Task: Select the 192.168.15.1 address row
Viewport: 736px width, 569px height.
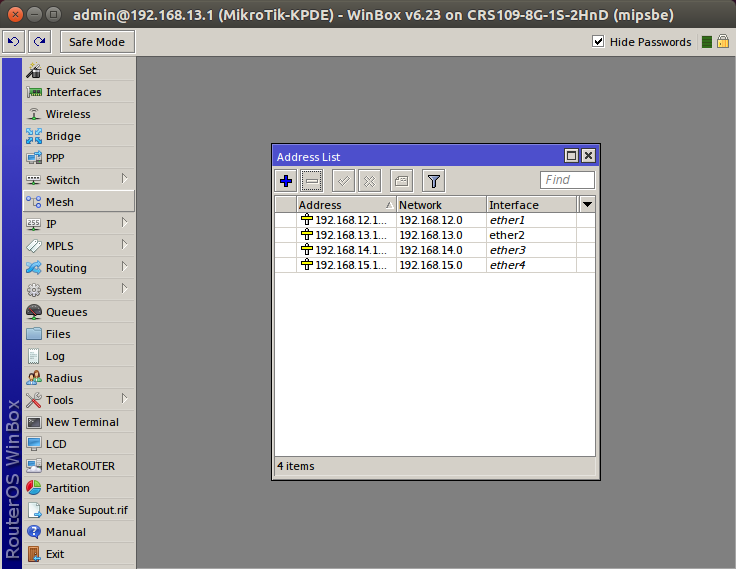Action: pos(435,265)
